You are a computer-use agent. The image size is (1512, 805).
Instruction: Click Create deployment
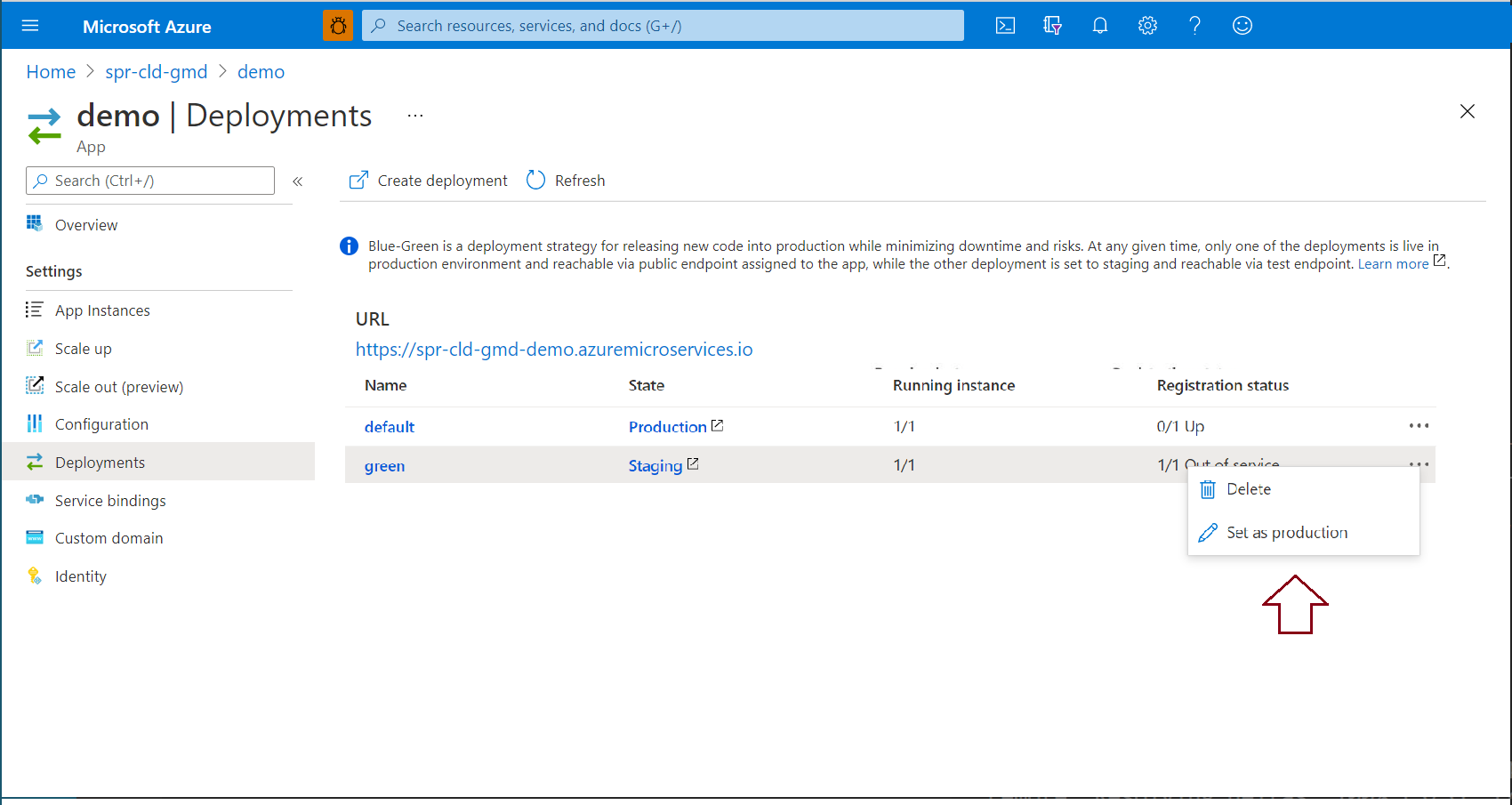[442, 180]
